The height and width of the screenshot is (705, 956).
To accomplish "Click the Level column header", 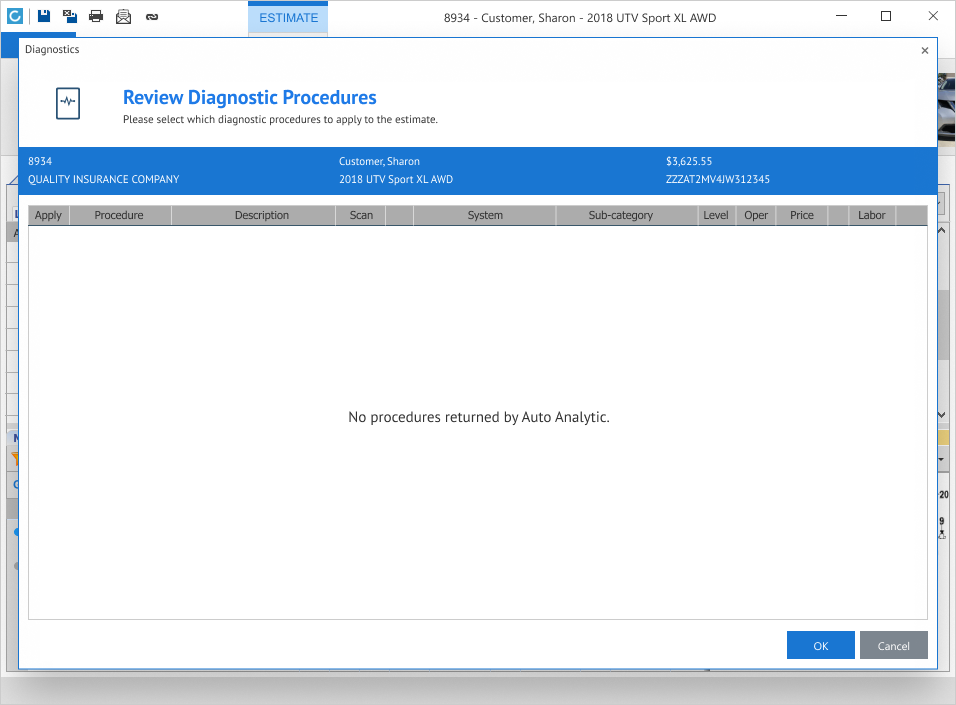I will 716,215.
